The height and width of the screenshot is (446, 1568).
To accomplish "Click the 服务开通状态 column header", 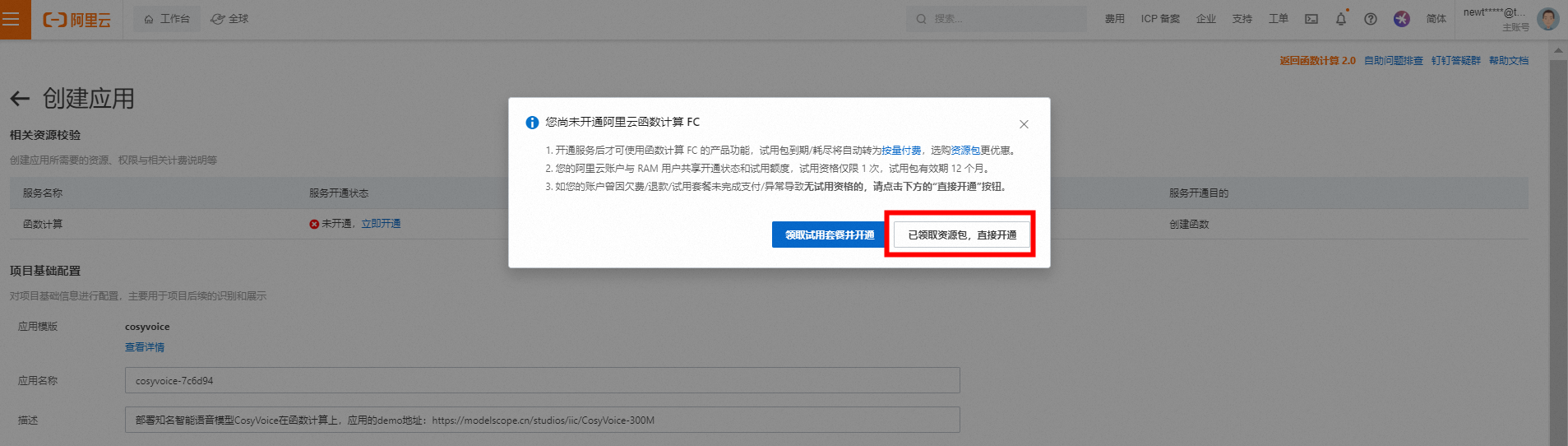I will pos(339,193).
